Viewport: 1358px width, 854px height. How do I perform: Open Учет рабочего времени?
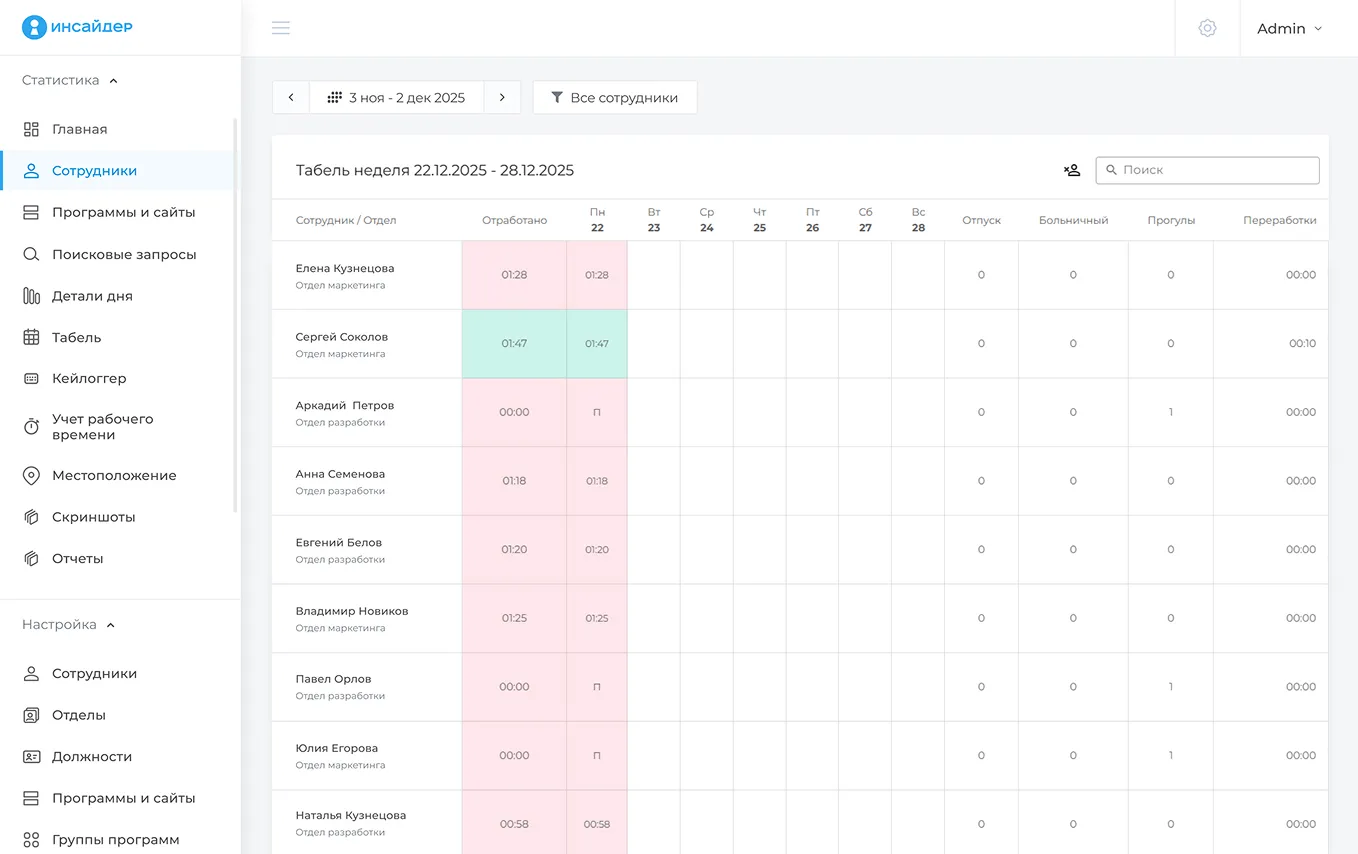click(102, 427)
